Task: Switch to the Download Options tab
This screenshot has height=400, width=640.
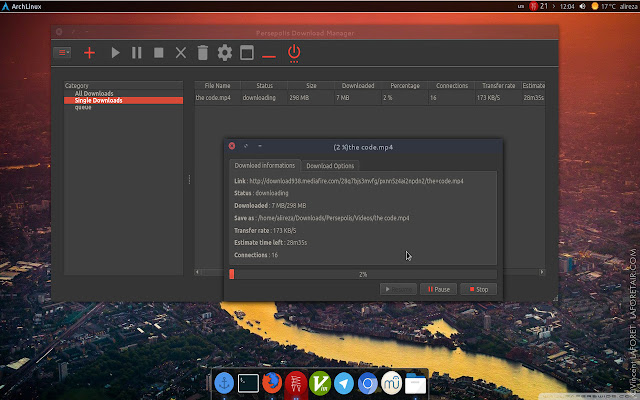Action: [x=331, y=166]
